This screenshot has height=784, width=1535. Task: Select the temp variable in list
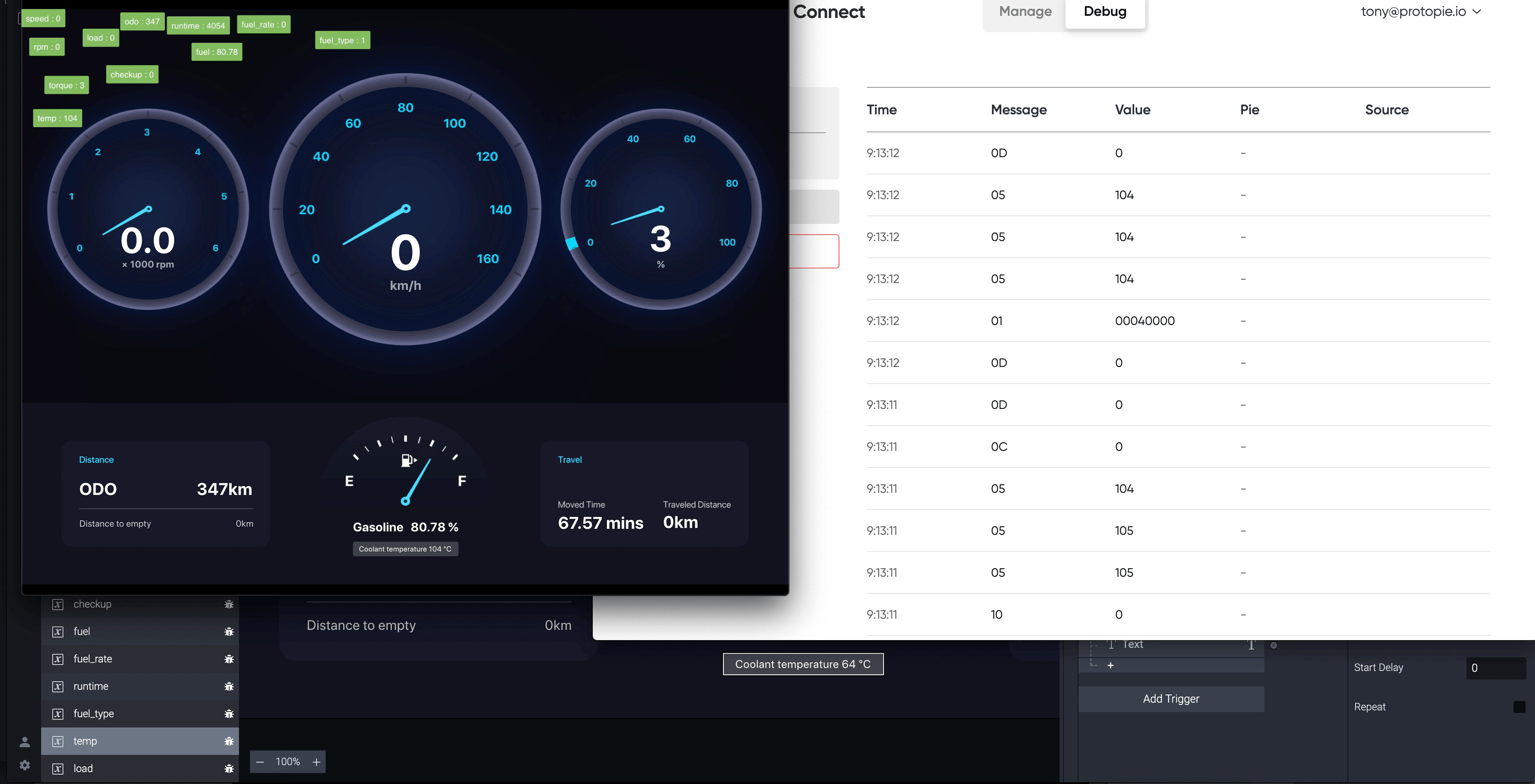click(85, 741)
